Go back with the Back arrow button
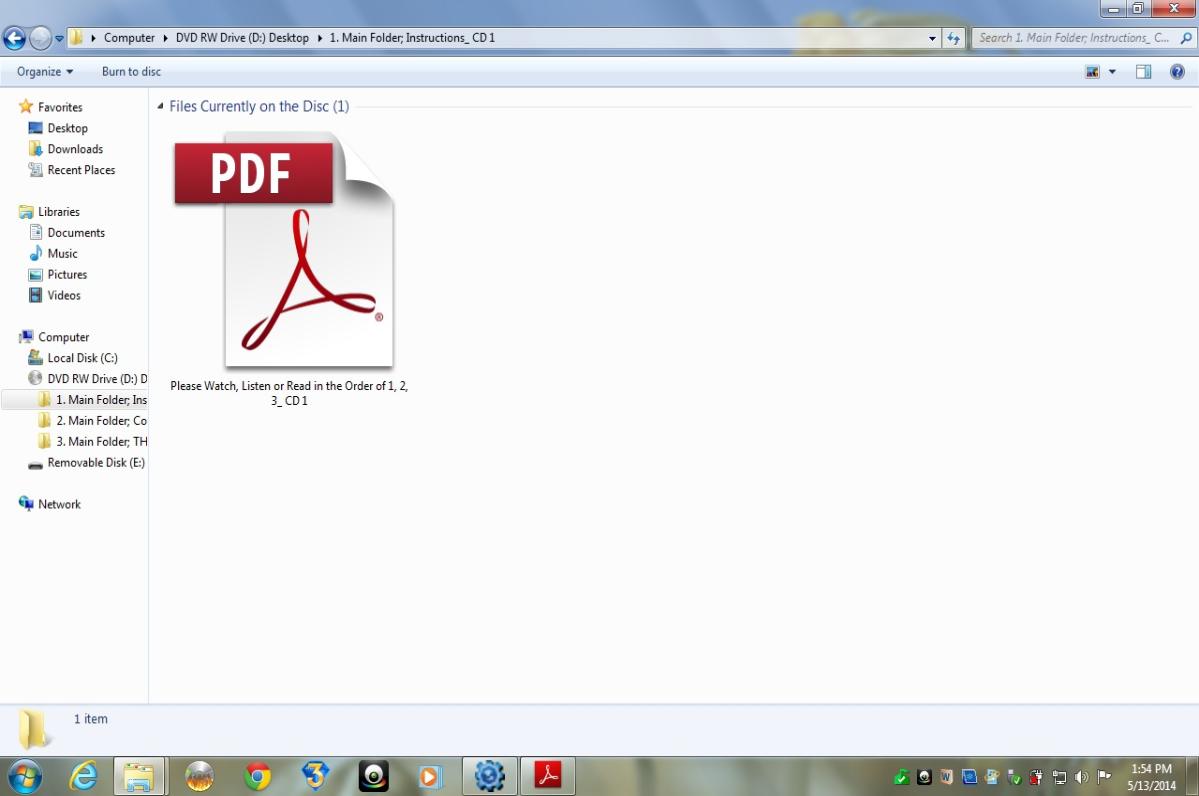 pyautogui.click(x=14, y=37)
